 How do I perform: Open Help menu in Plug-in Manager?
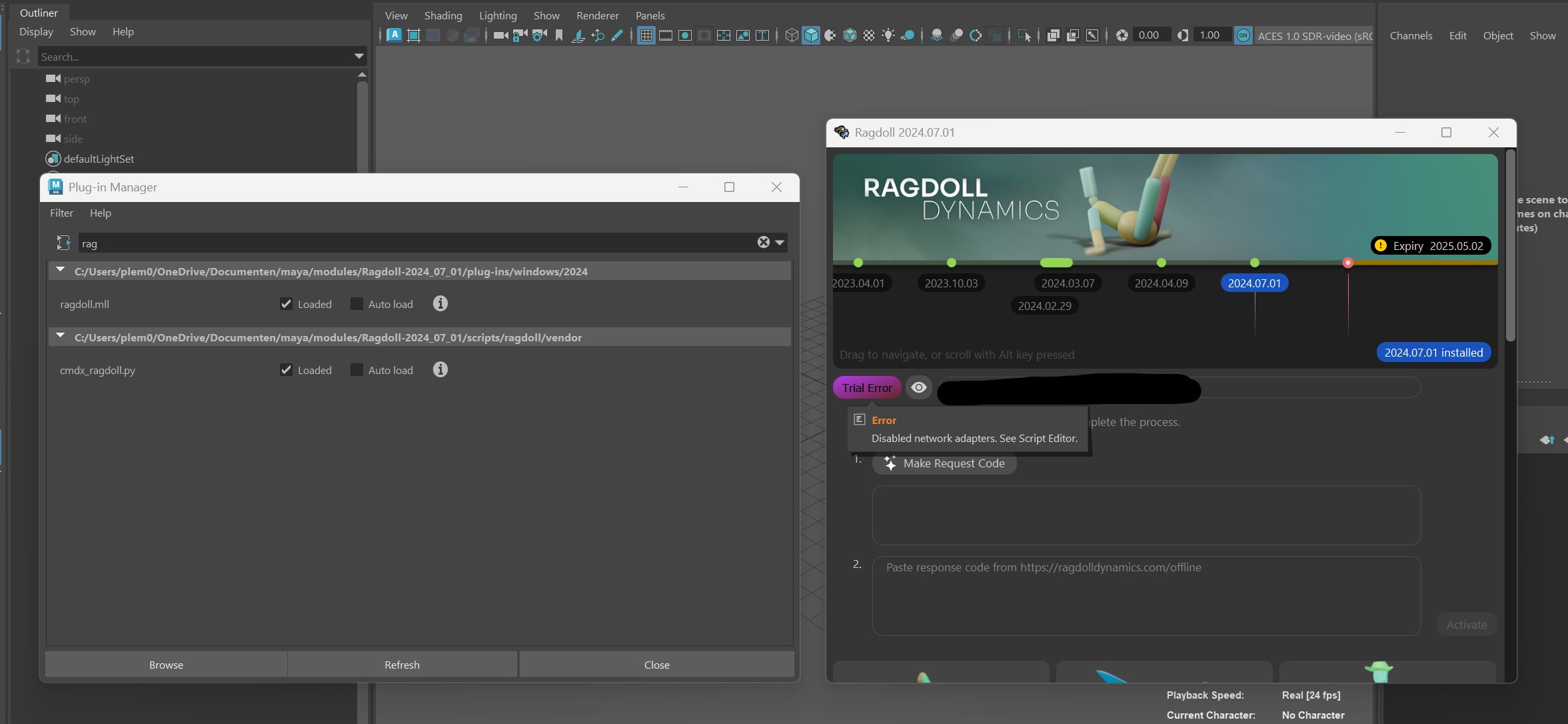point(101,213)
